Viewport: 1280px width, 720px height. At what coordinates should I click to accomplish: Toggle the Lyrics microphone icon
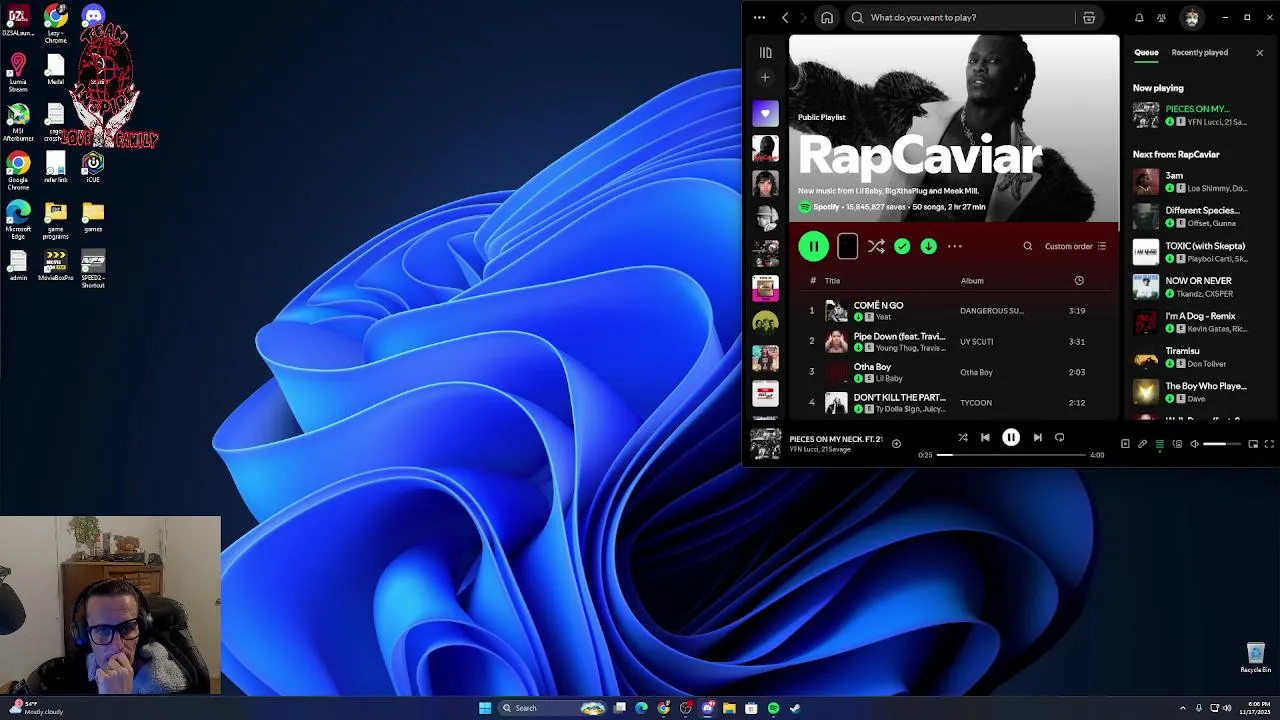pyautogui.click(x=1142, y=444)
